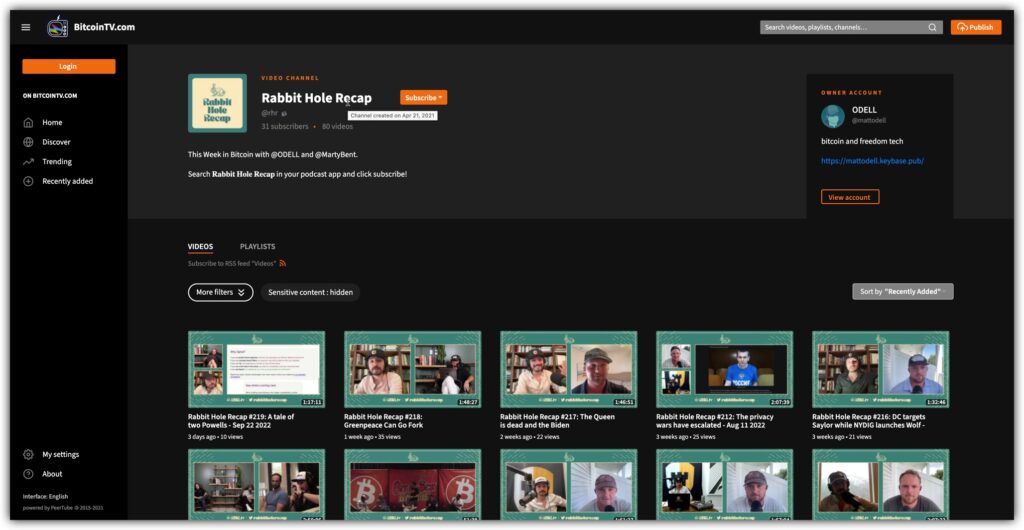Open thumbnail of Recap #216 DC targets
The height and width of the screenshot is (530, 1024).
click(881, 369)
